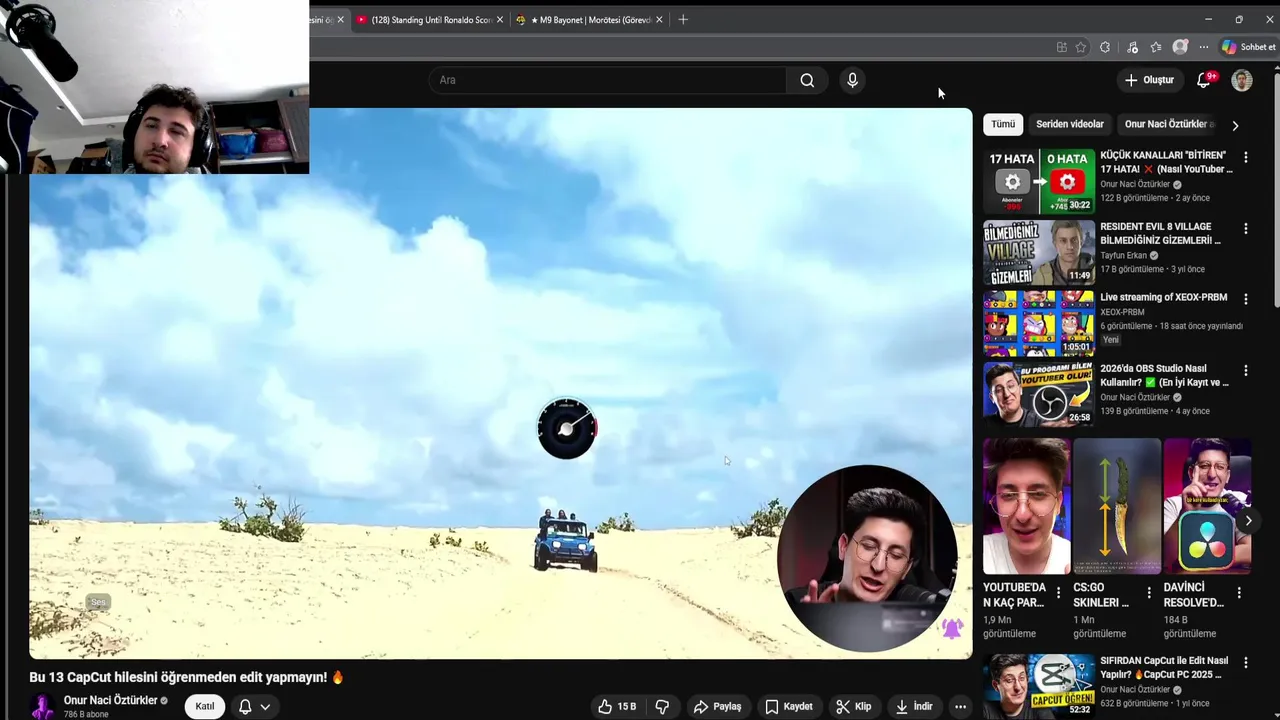Image resolution: width=1280 pixels, height=720 pixels.
Task: Open Sıfırdan CapCut ile Edit thumbnail
Action: tap(1039, 686)
